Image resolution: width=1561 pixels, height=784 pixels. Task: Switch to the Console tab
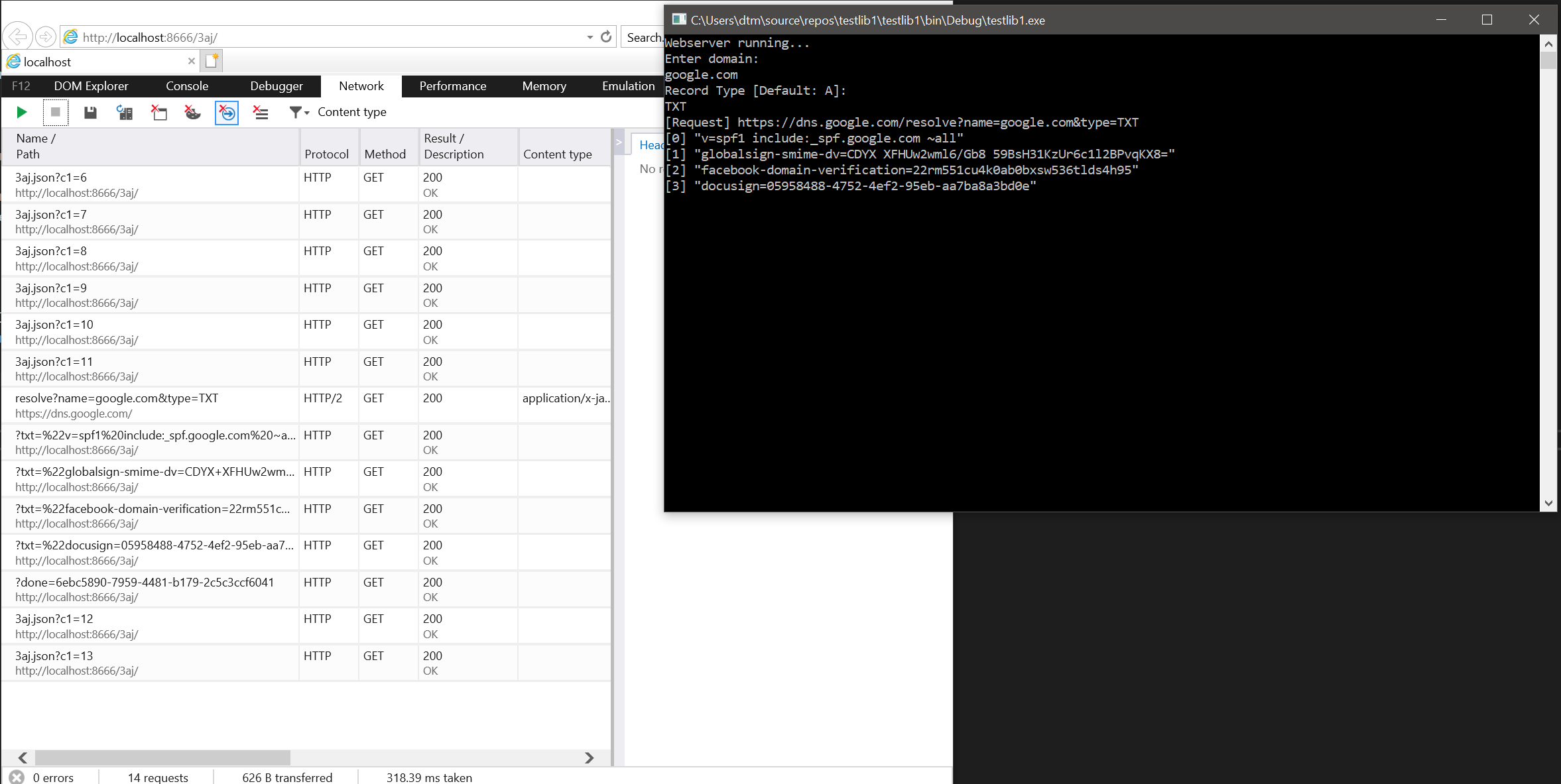[x=187, y=86]
